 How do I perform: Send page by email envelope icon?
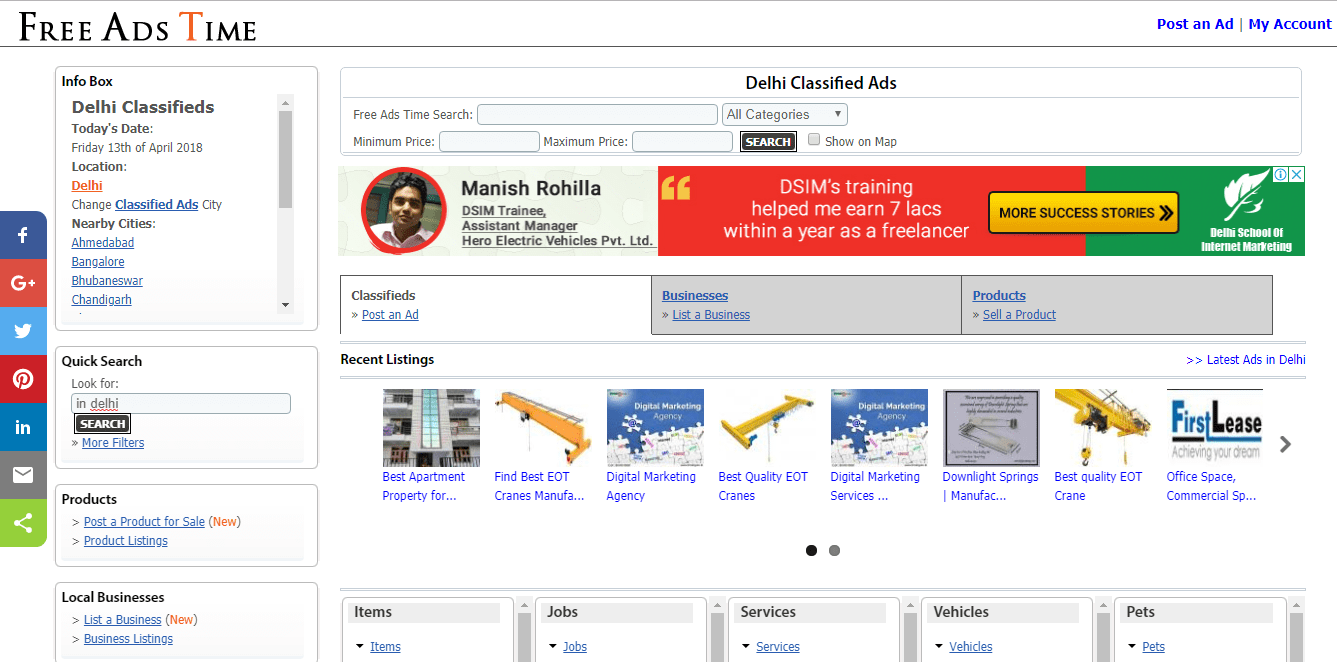coord(23,475)
